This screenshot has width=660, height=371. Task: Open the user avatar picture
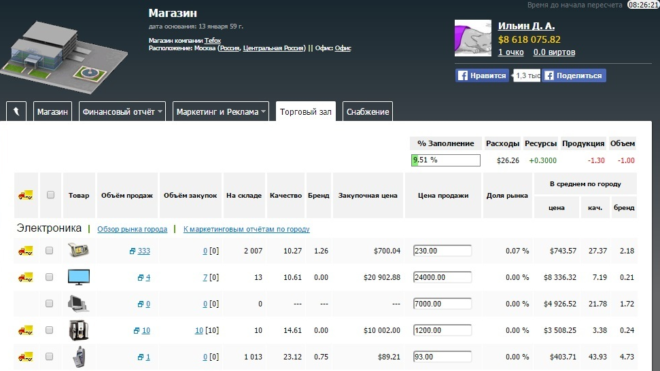[473, 38]
